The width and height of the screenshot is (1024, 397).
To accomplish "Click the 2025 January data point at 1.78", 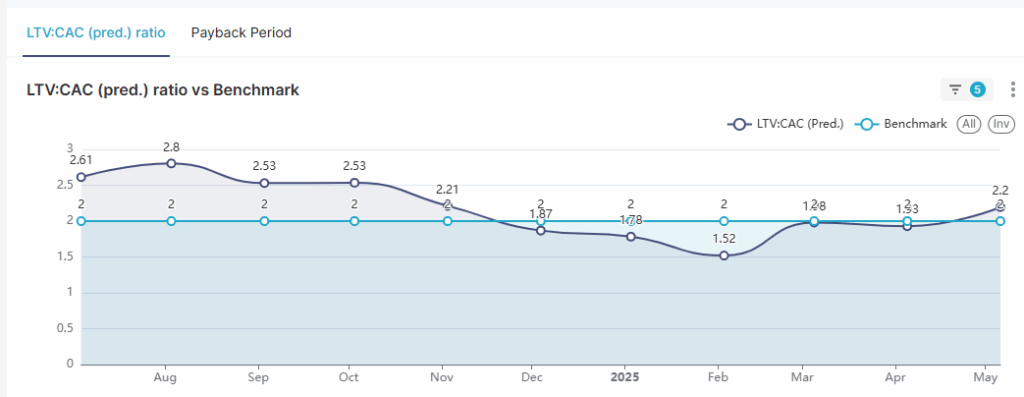I will click(x=631, y=237).
